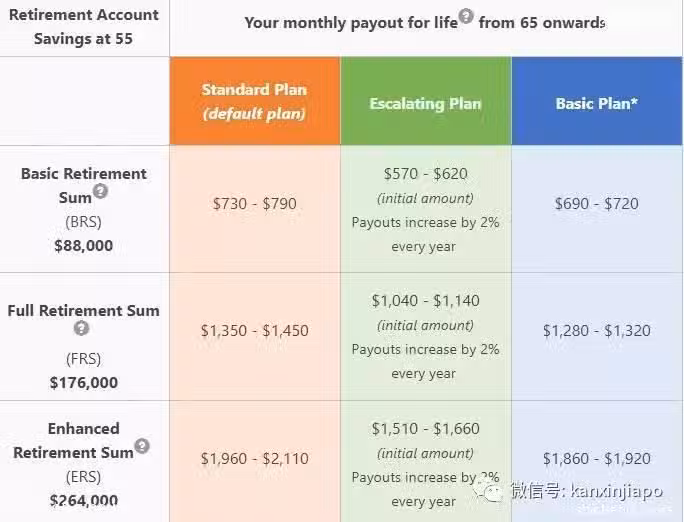Screen dimensions: 684x522
Task: Click the $1,960 - $2,110 payout cell
Action: [255, 458]
